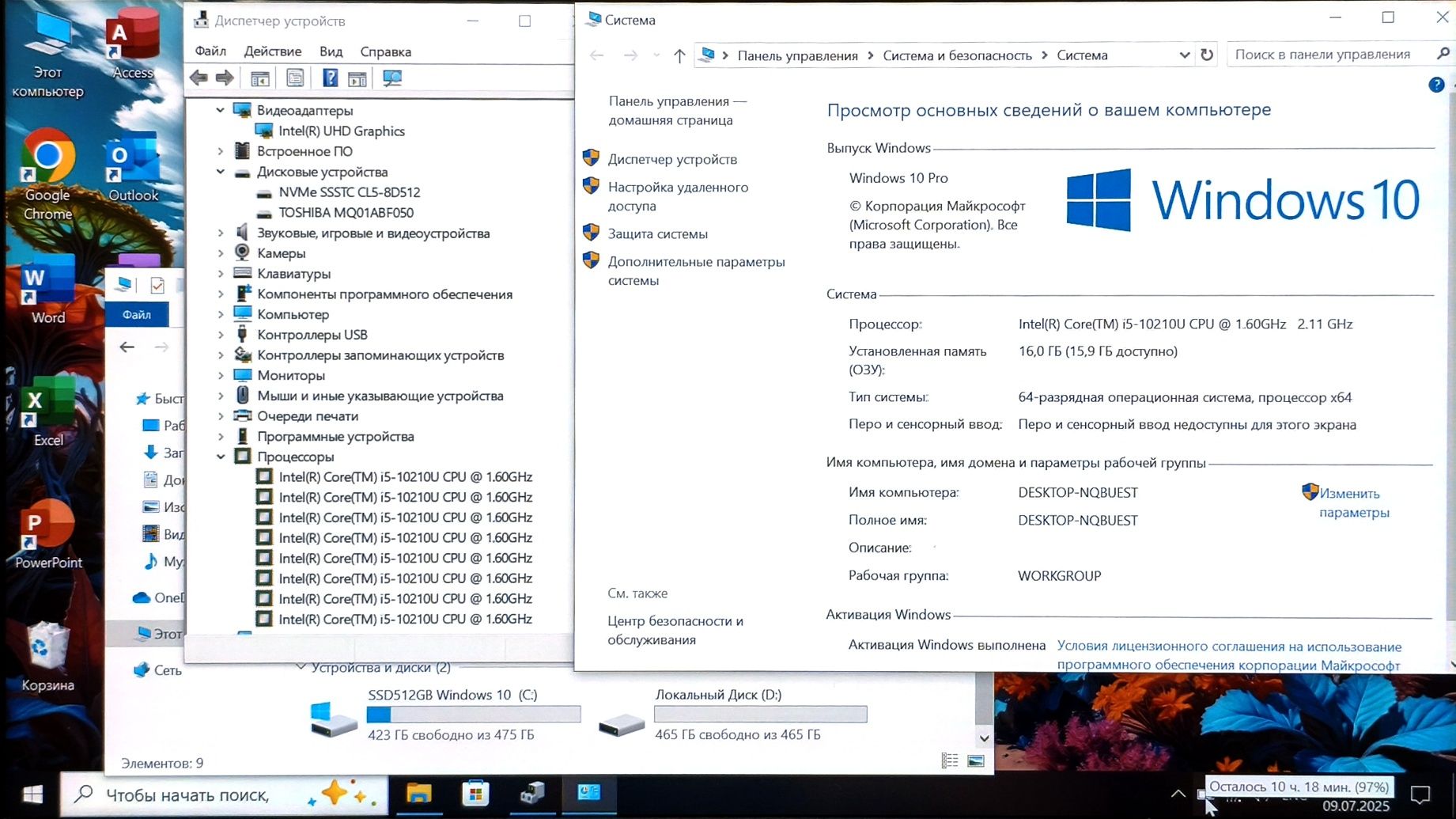
Task: Click the taskbar search box
Action: pos(225,794)
